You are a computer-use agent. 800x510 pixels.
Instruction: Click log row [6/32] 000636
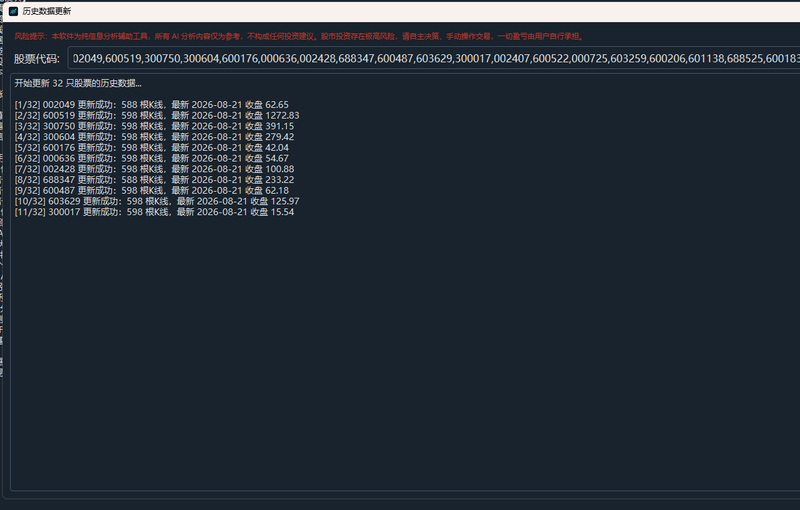(x=152, y=158)
